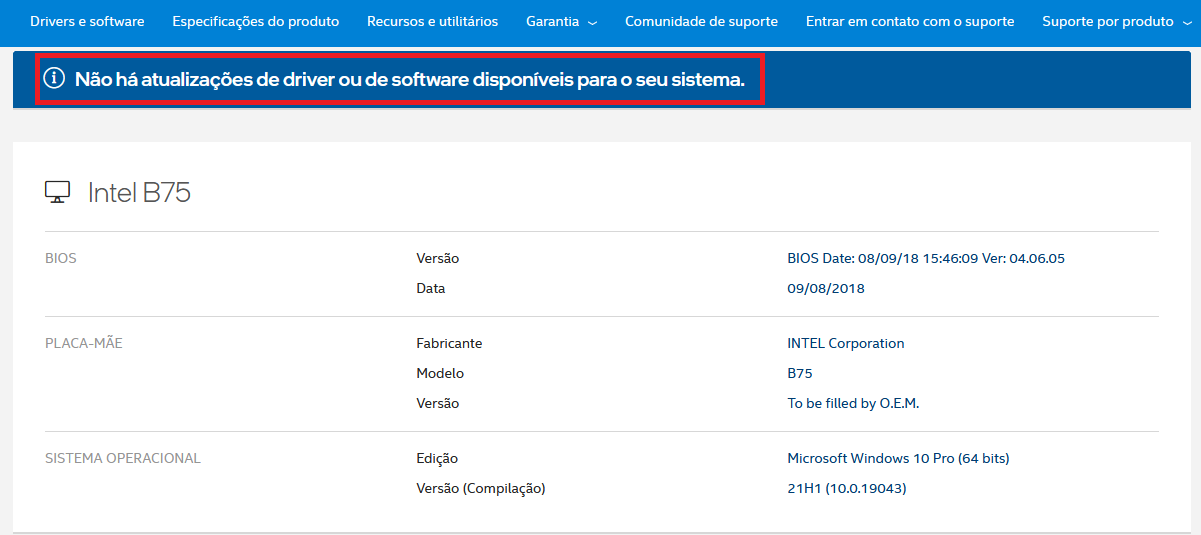Click the PLACA-MÃE section label
Viewport: 1201px width, 535px height.
[84, 343]
